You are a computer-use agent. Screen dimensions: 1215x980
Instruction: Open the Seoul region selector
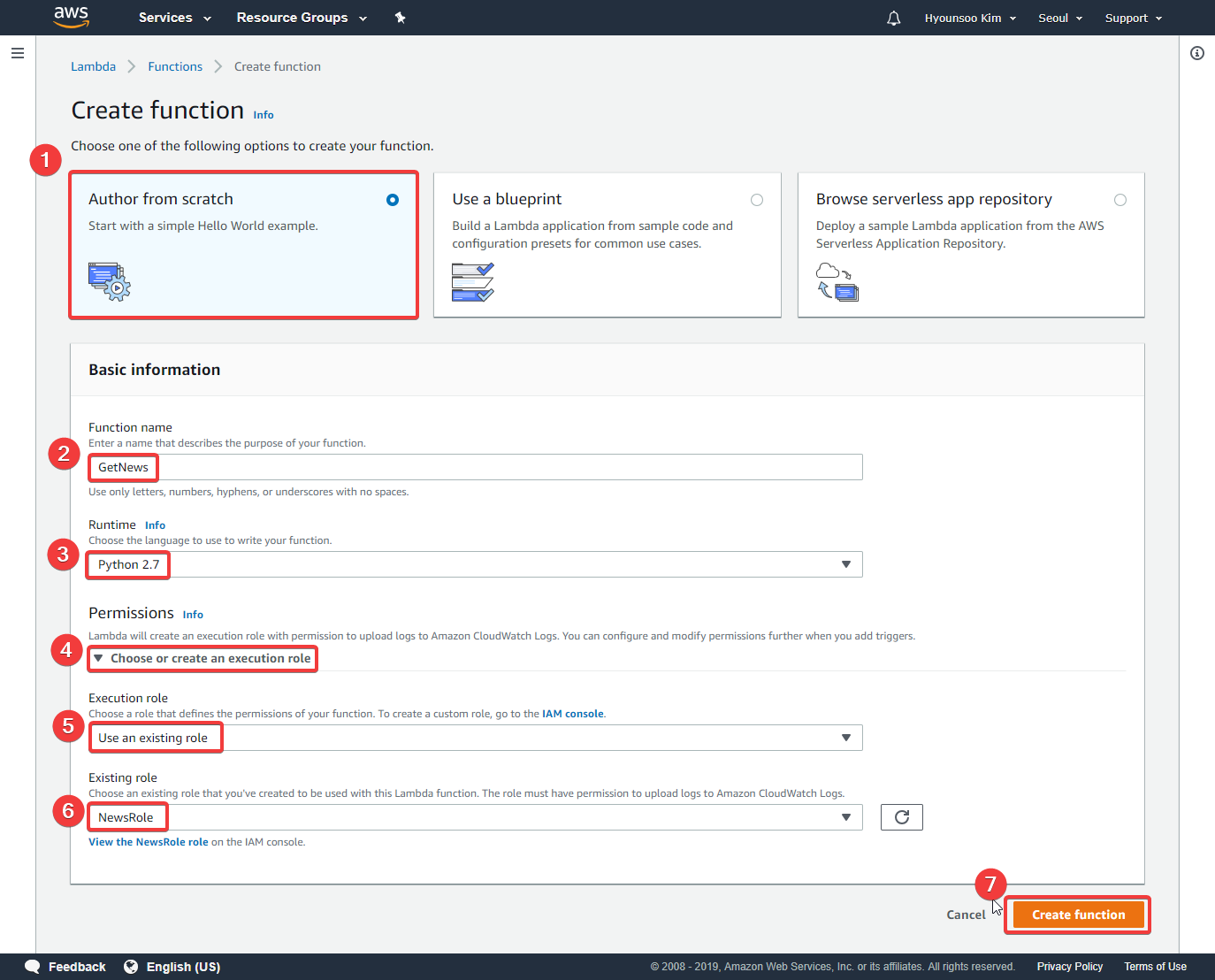coord(1060,18)
